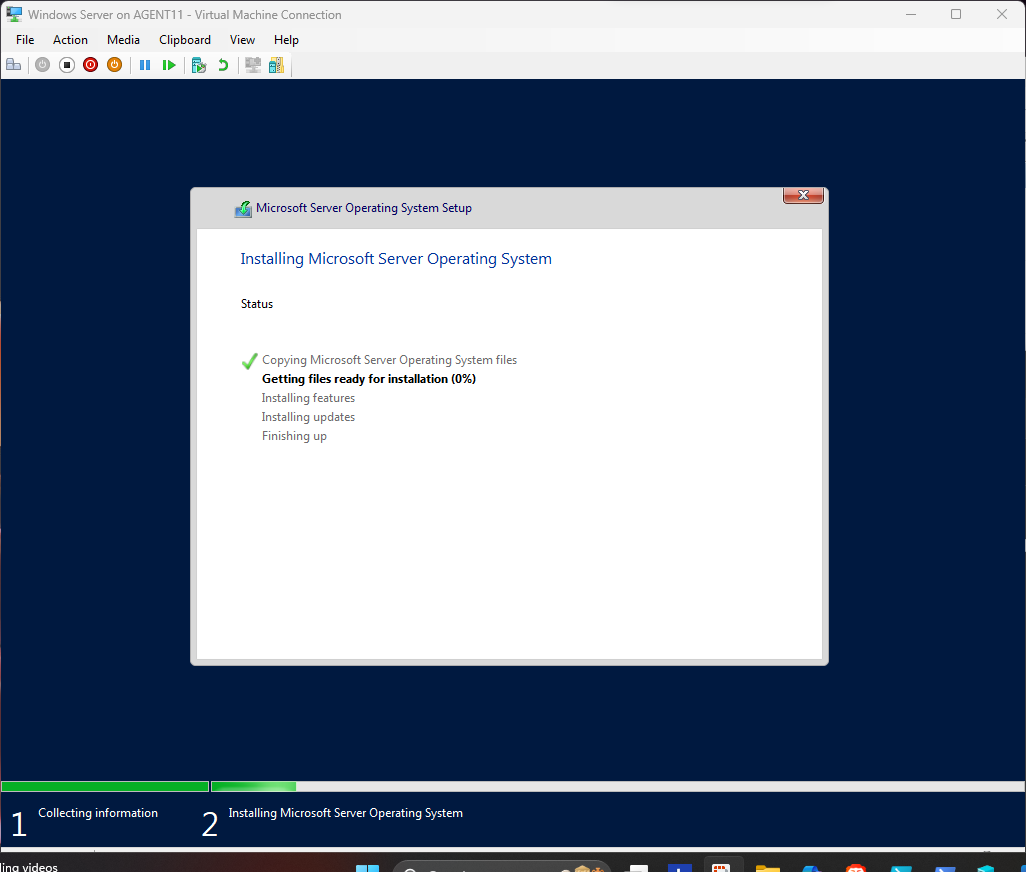Open the Help menu
This screenshot has width=1026, height=872.
point(286,40)
